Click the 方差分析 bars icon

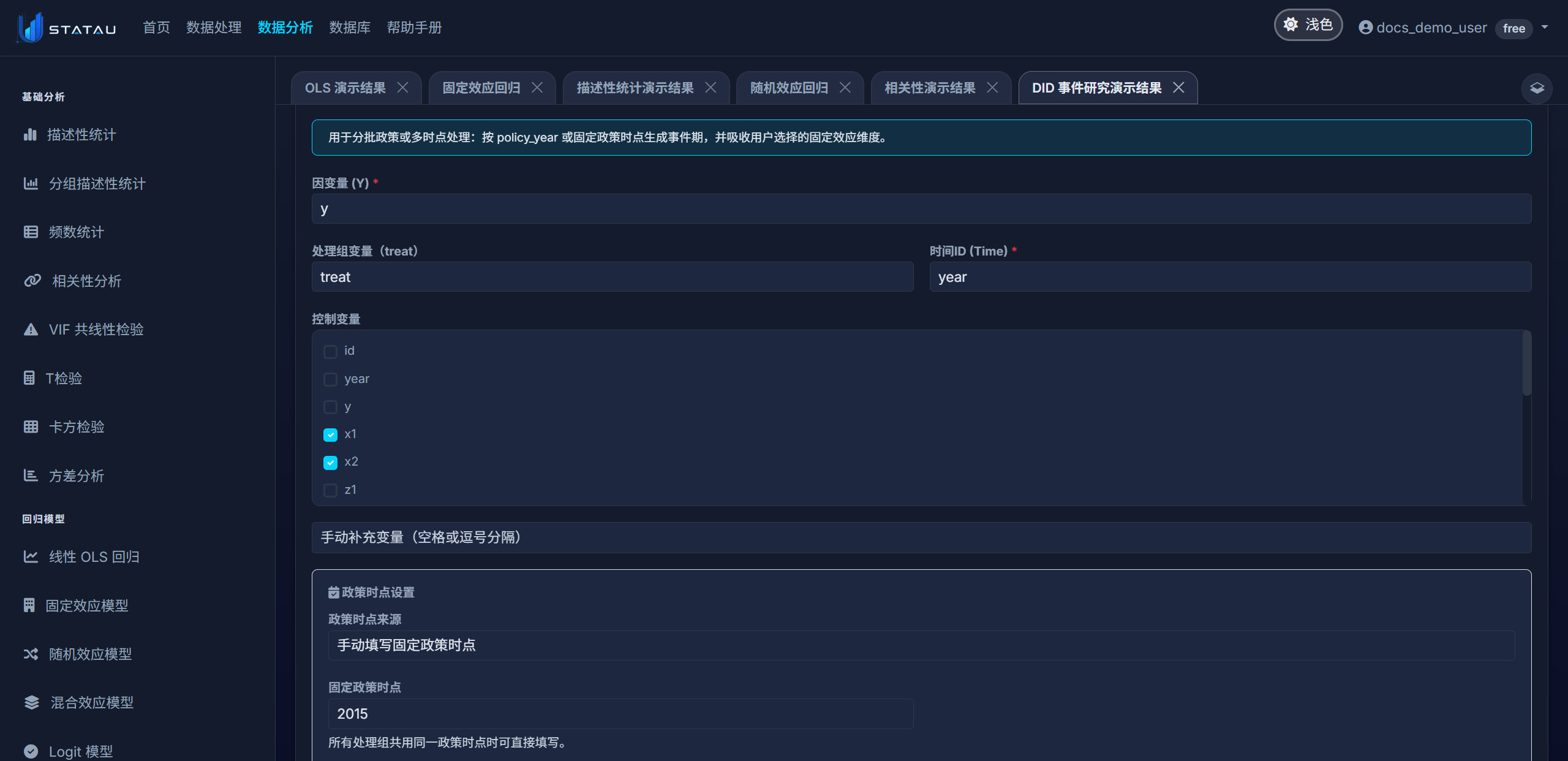(31, 475)
